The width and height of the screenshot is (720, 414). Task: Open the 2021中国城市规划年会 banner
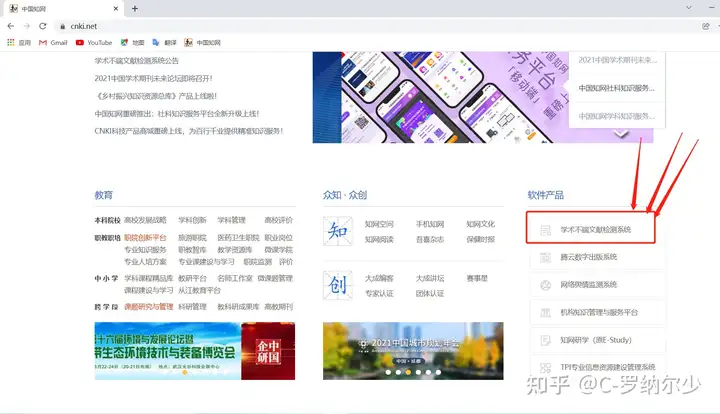click(413, 351)
